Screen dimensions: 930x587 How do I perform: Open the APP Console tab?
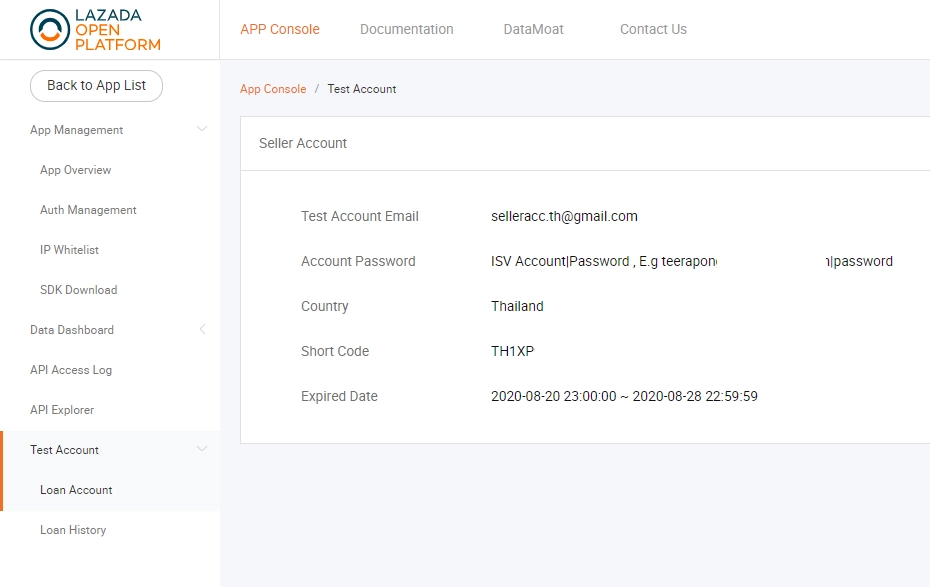pyautogui.click(x=280, y=29)
